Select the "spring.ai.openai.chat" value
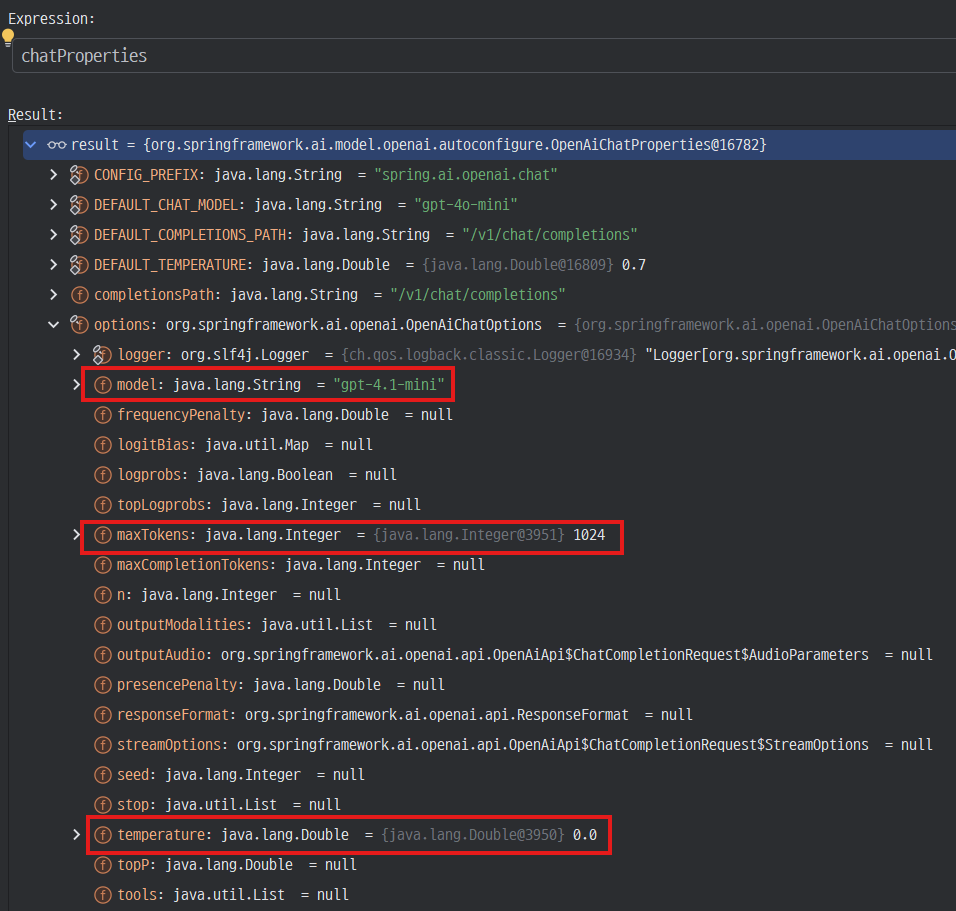 coord(466,174)
